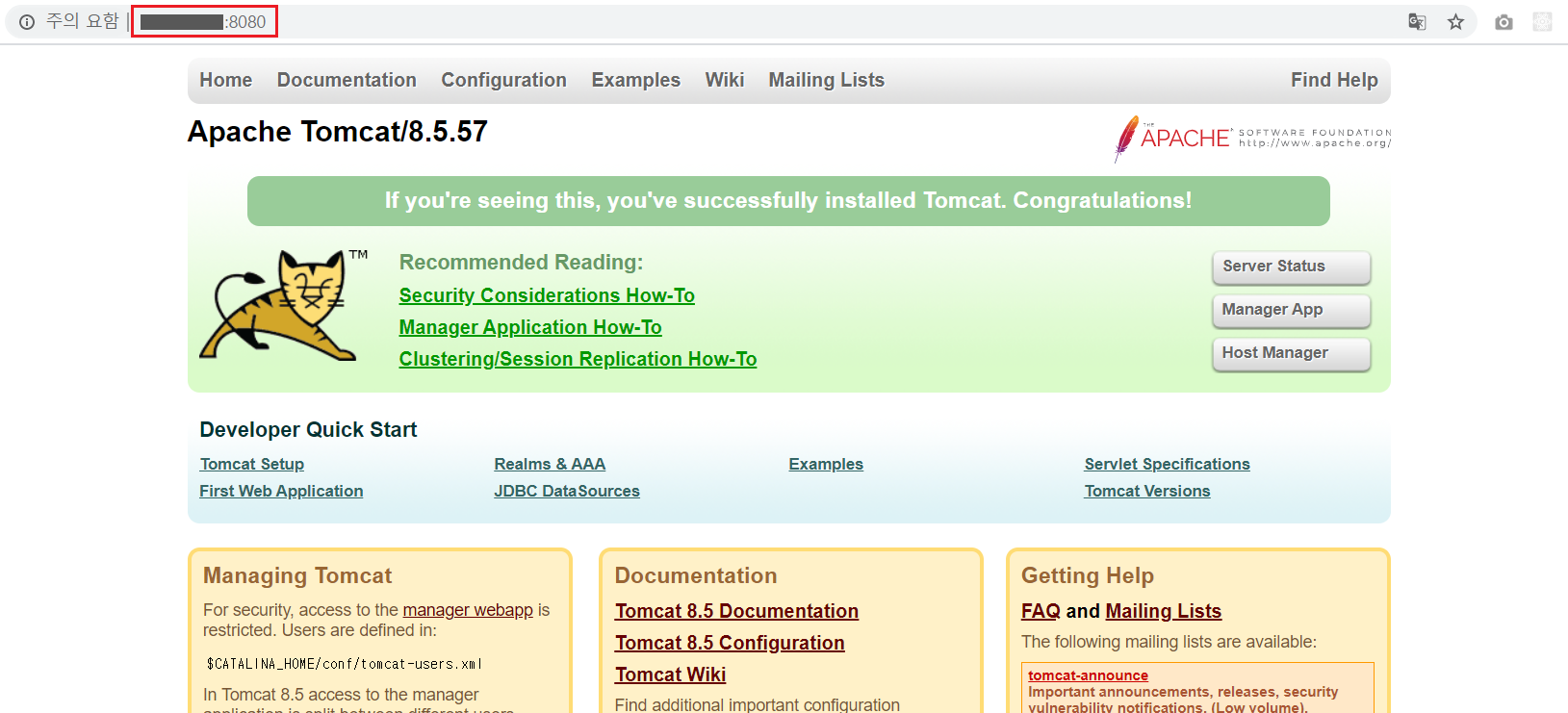Open the Configuration menu item
Viewport: 1568px width, 713px height.
(x=503, y=80)
